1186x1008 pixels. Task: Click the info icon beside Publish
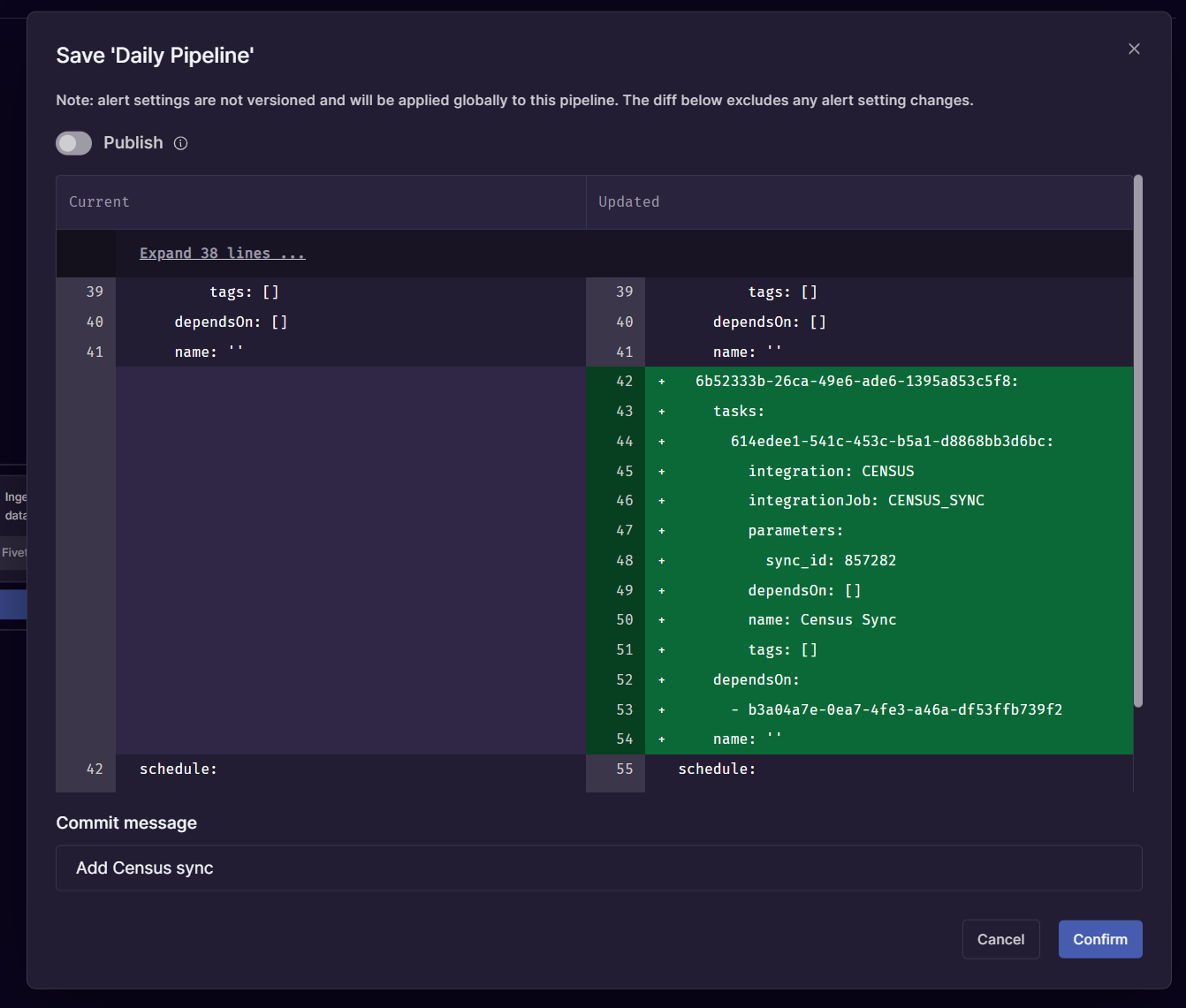(180, 143)
